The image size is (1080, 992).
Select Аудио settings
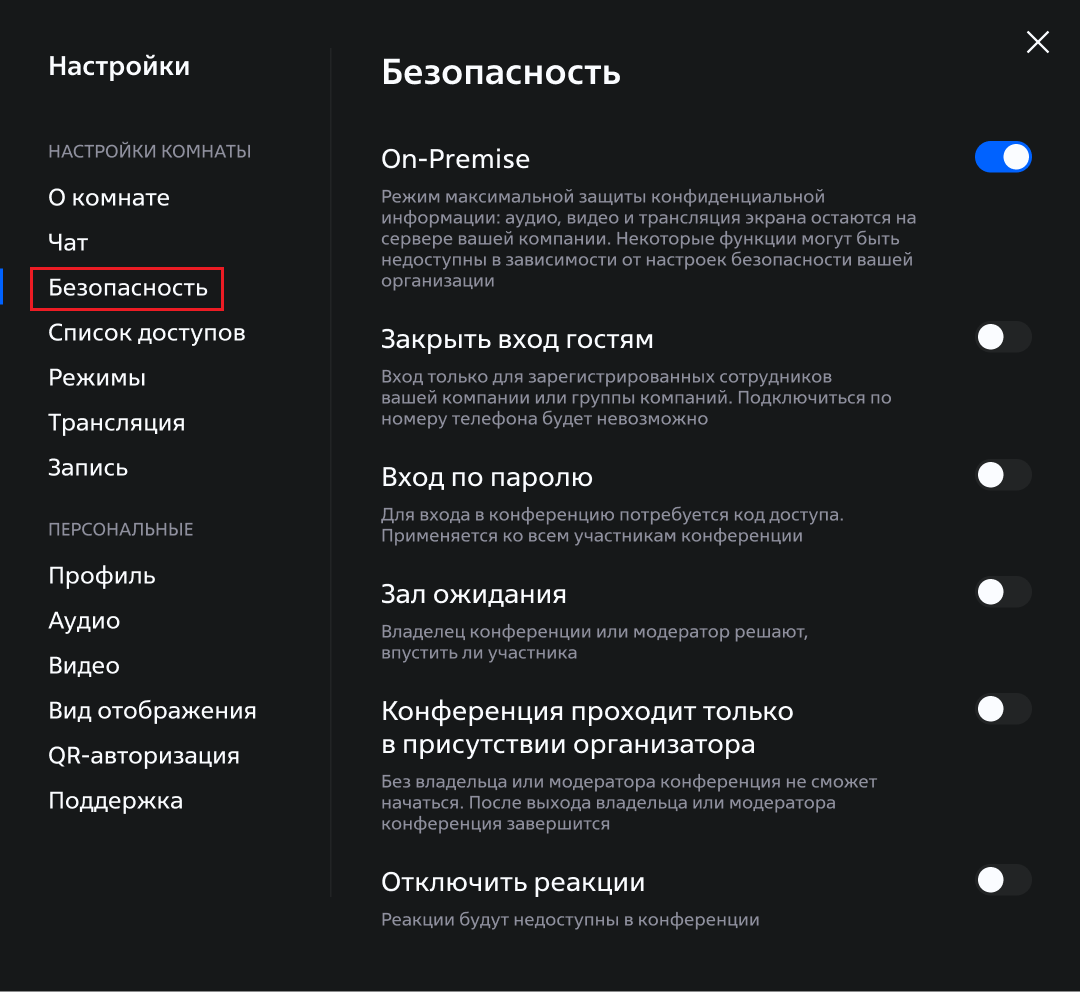click(84, 621)
